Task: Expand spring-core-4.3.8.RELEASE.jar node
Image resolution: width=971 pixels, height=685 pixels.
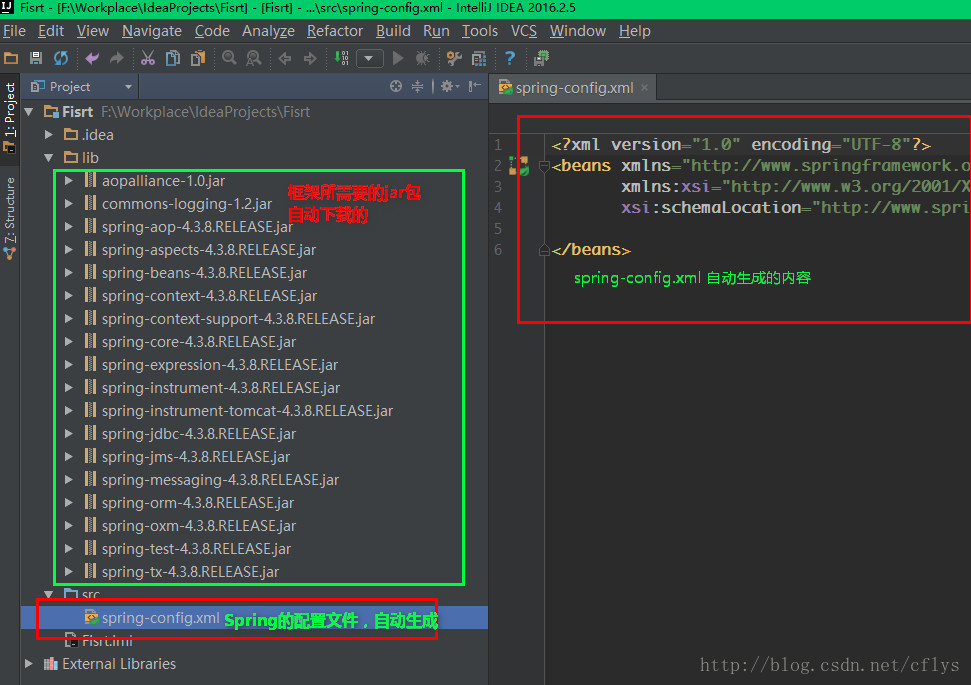Action: (x=69, y=342)
